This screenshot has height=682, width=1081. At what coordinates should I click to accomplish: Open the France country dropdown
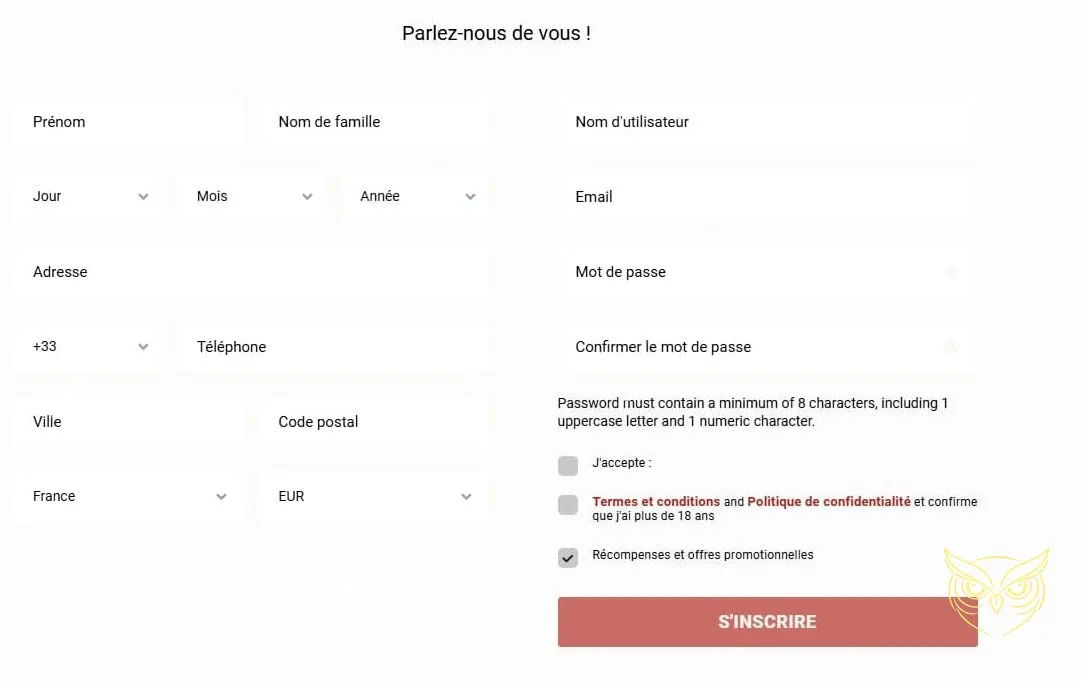221,496
